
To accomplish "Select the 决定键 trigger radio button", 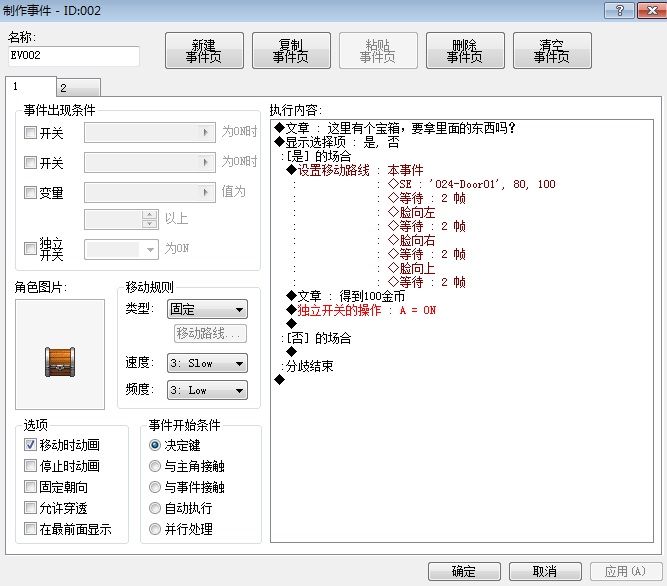I will pos(155,445).
